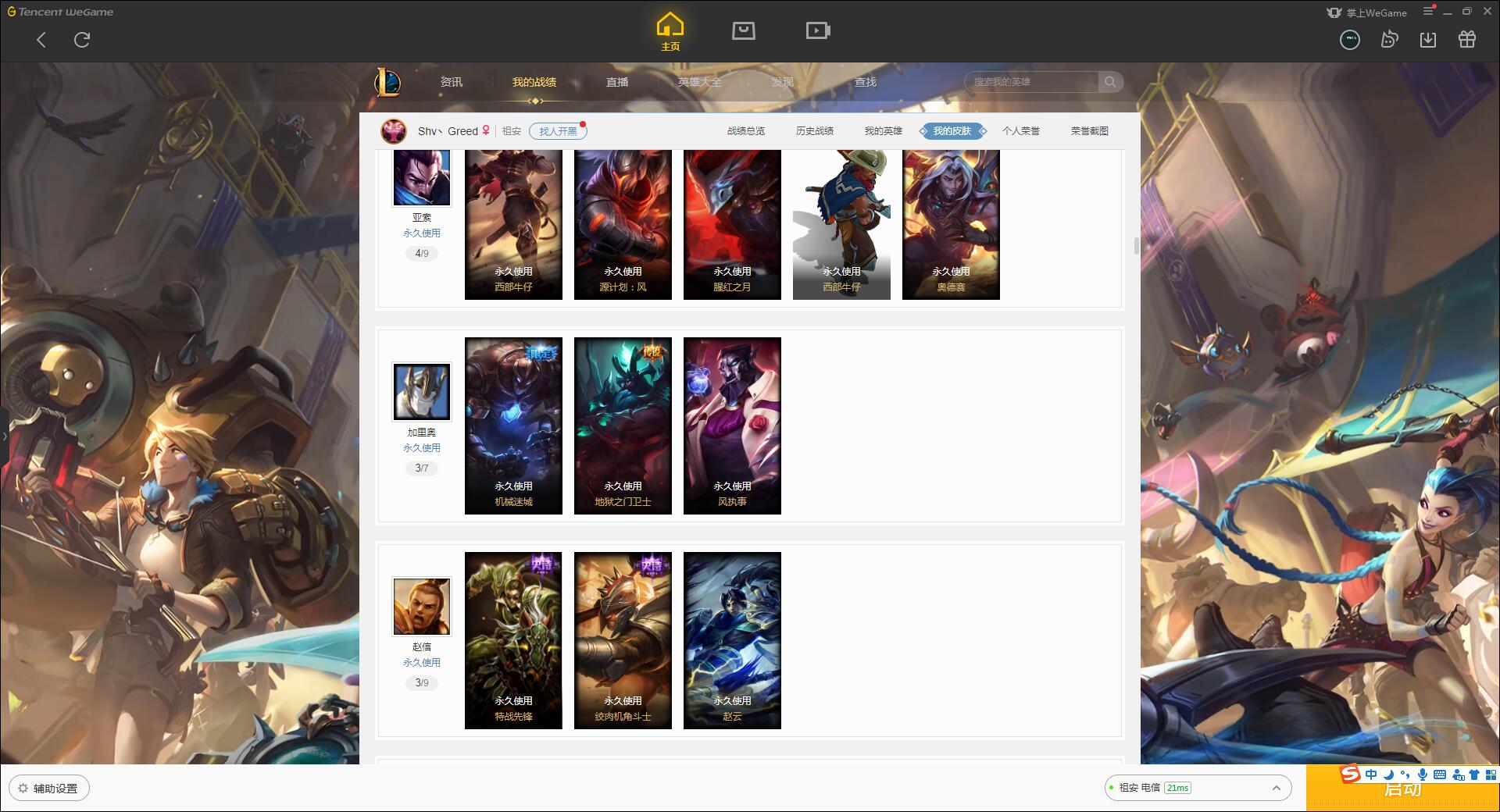This screenshot has width=1500, height=812.
Task: Open the 主页 home icon
Action: [670, 32]
